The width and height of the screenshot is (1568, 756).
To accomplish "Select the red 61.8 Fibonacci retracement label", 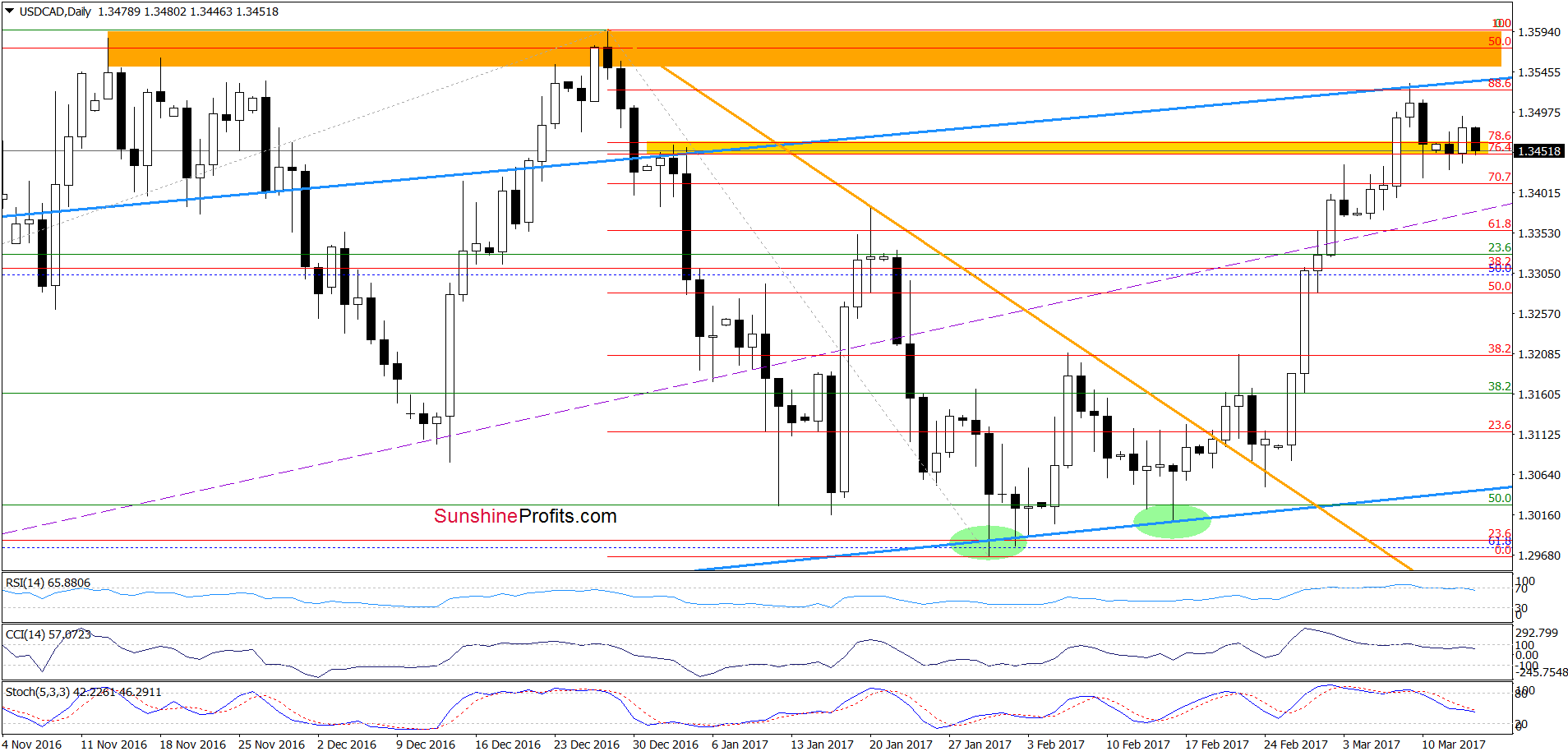I will pos(1500,224).
